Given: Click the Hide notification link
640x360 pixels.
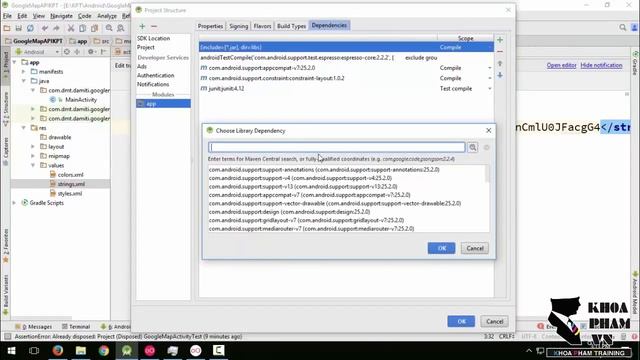Looking at the screenshot, I should pos(601,65).
